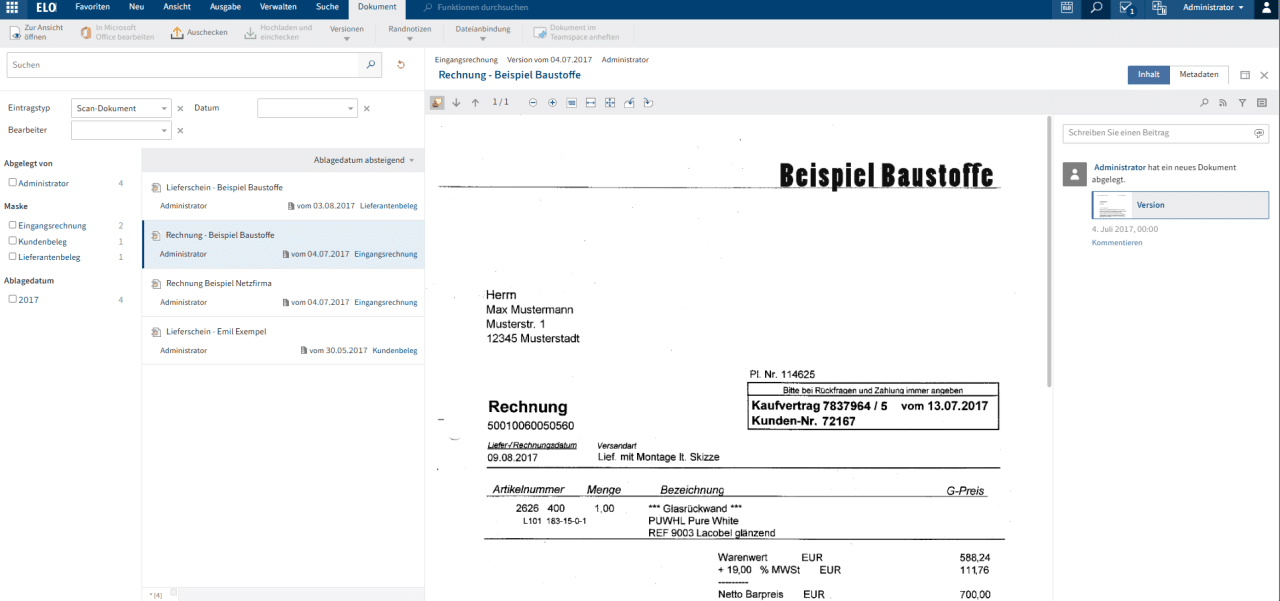This screenshot has width=1280, height=601.
Task: Rotate the document preview left
Action: (x=629, y=102)
